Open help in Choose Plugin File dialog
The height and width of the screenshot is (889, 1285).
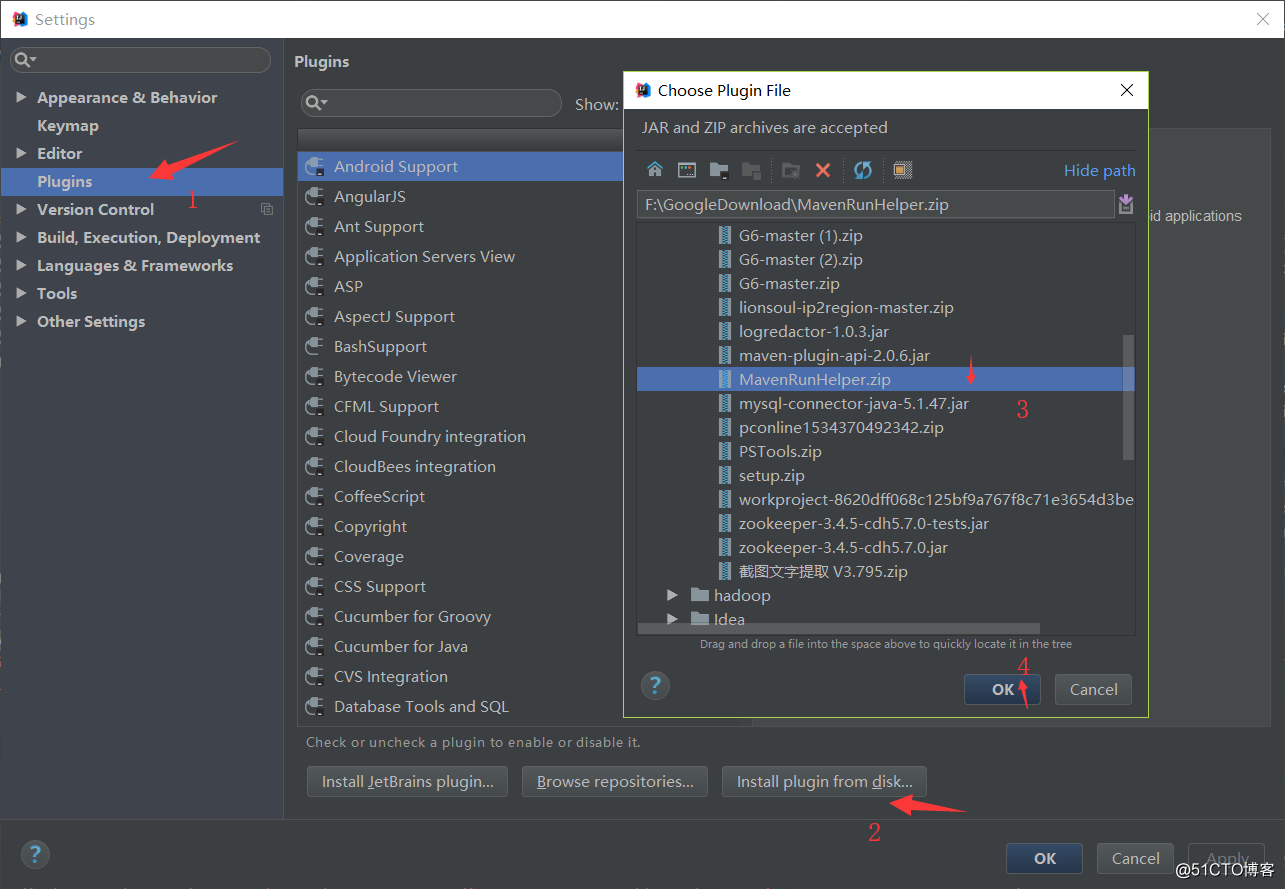pyautogui.click(x=655, y=686)
